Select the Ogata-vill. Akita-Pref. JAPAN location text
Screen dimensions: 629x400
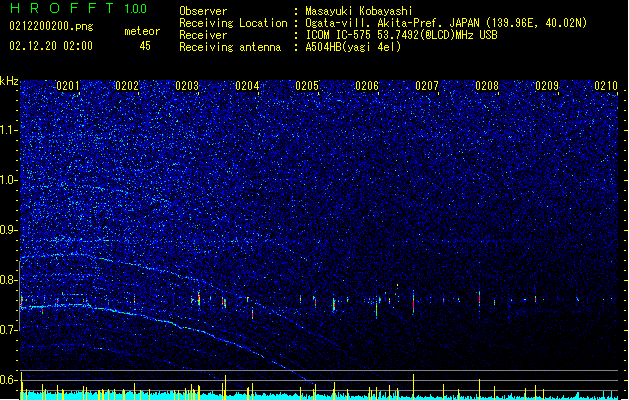tap(446, 23)
